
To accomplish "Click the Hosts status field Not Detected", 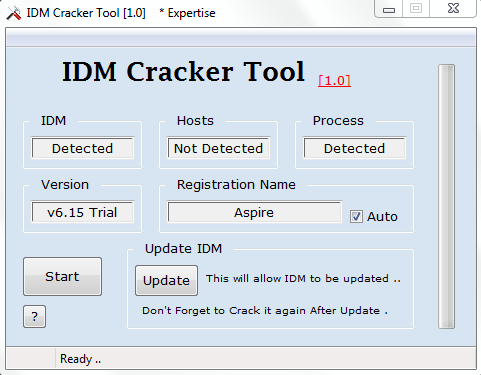I will coord(219,148).
